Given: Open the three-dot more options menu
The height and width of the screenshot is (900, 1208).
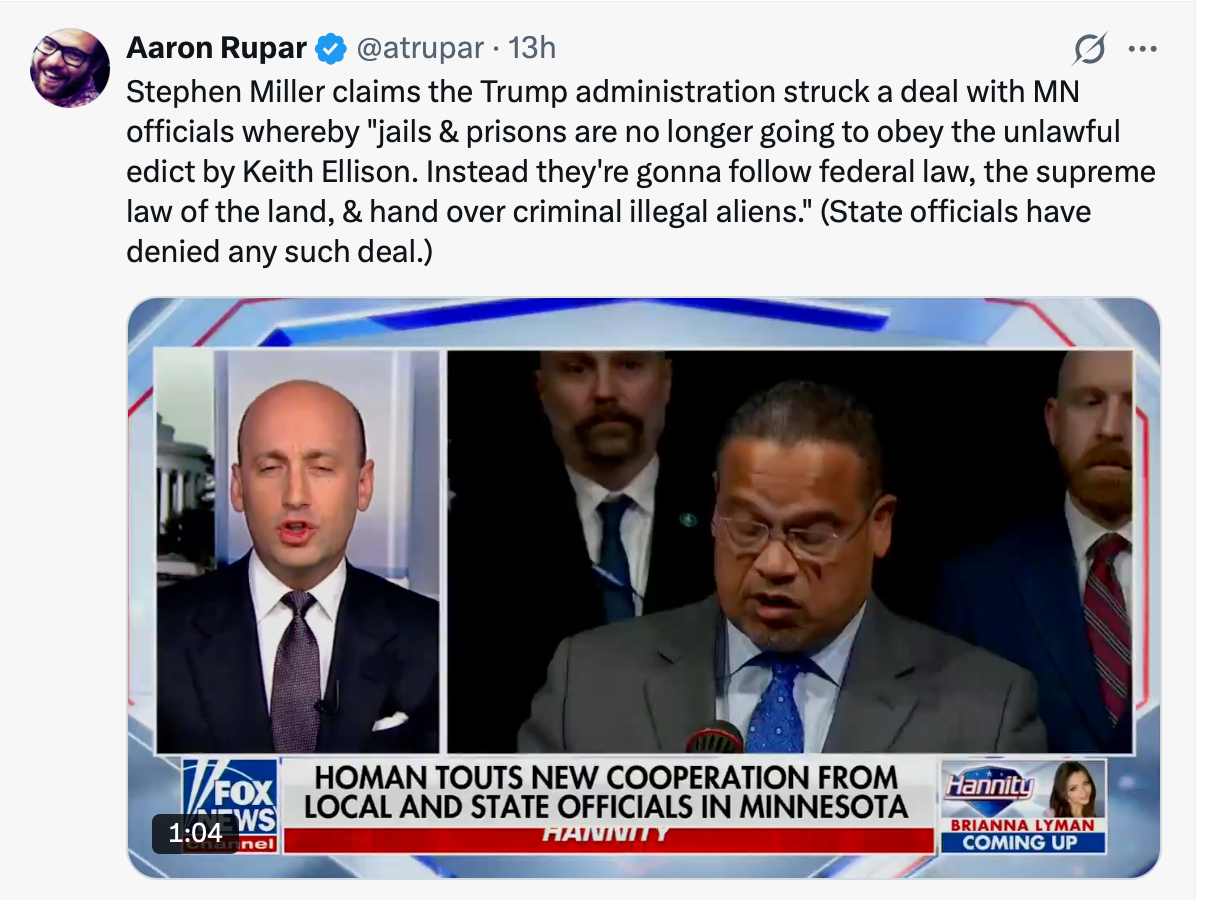Looking at the screenshot, I should click(x=1141, y=48).
